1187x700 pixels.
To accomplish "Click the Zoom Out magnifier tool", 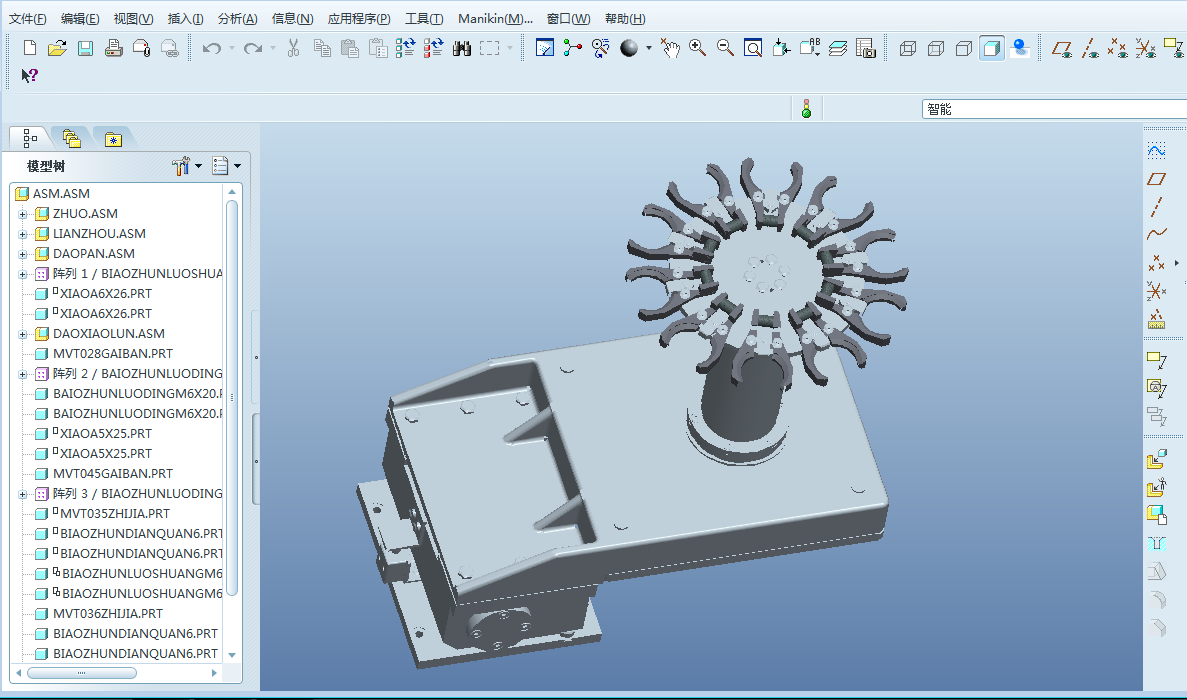I will [x=725, y=48].
